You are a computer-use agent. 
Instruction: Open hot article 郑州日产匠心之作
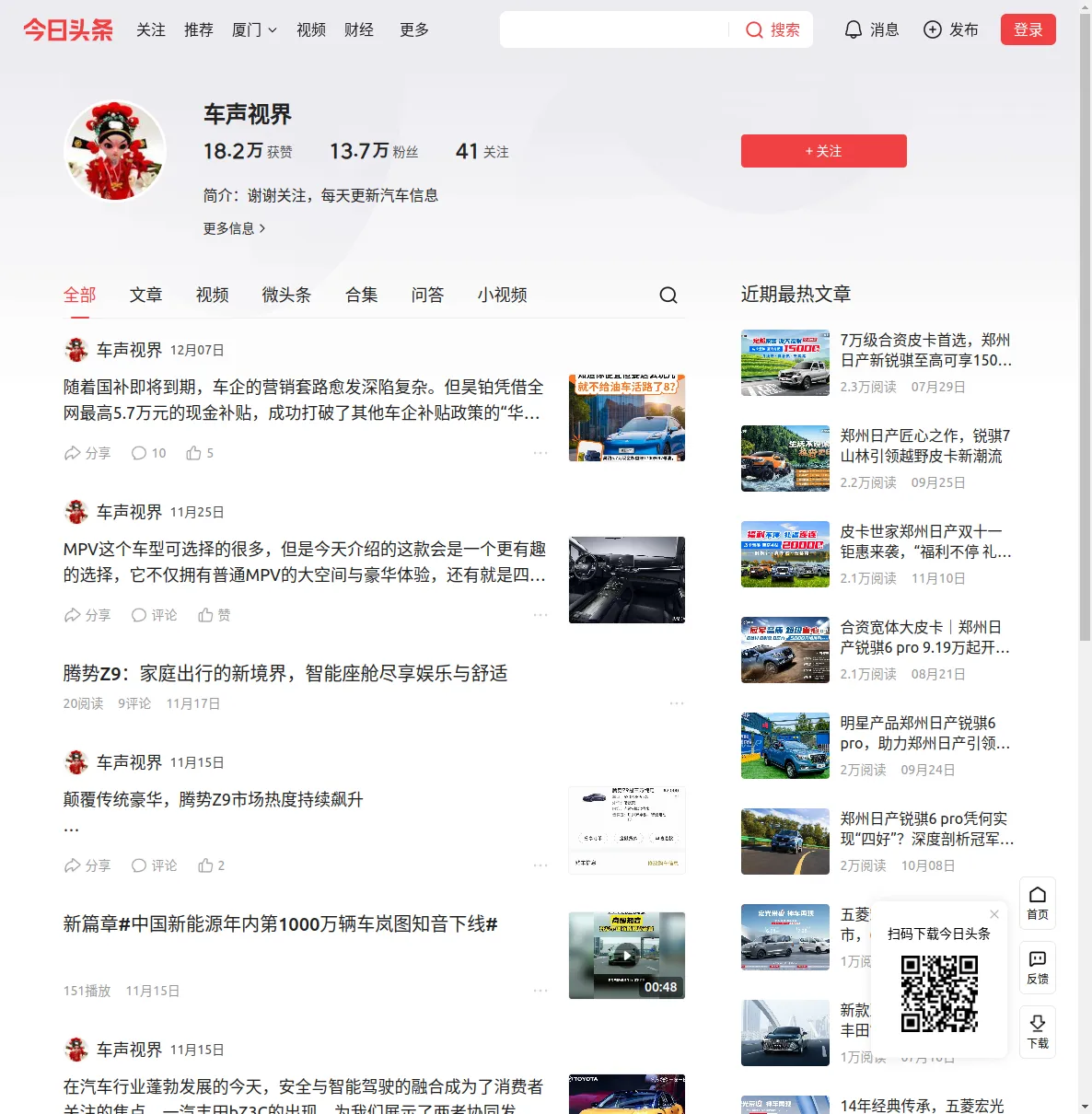coord(926,446)
